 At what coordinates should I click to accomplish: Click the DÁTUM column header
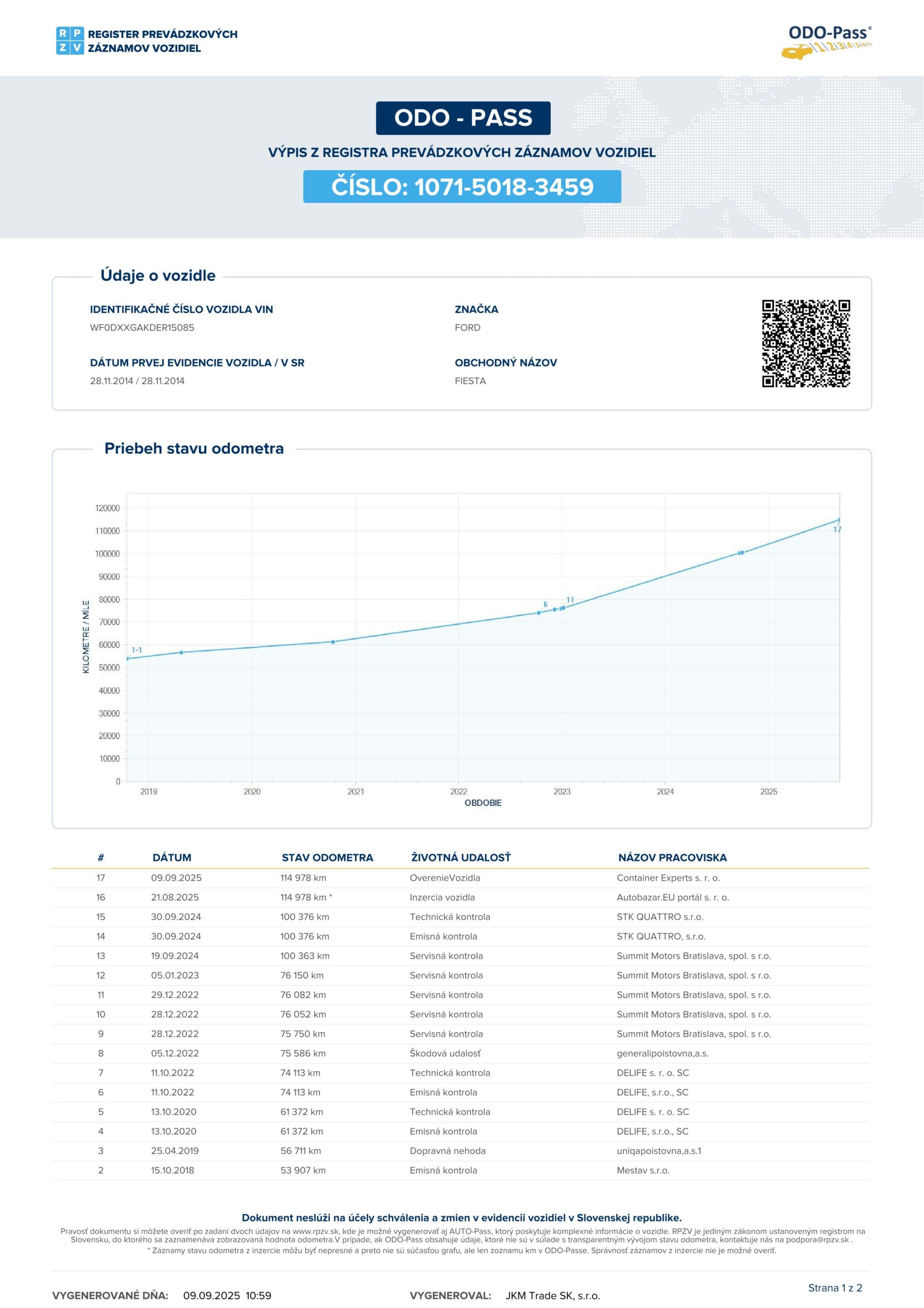172,857
